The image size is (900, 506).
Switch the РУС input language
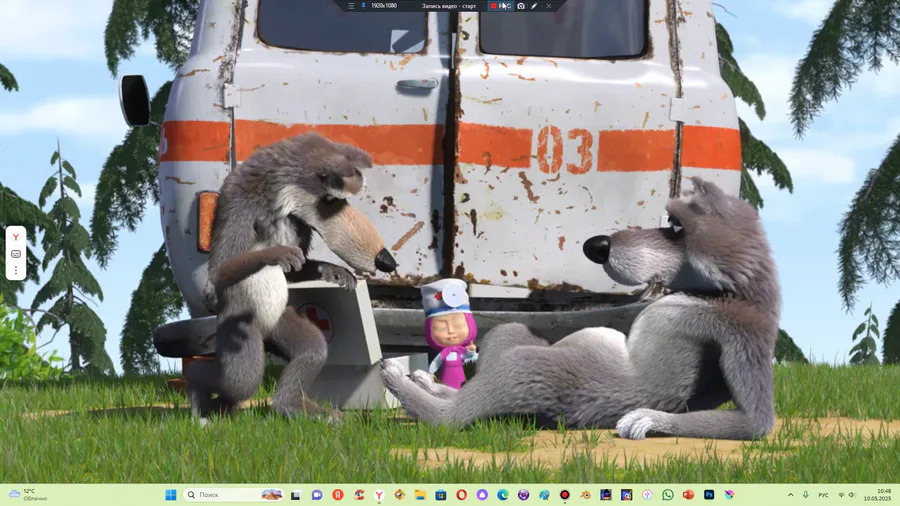click(x=823, y=495)
